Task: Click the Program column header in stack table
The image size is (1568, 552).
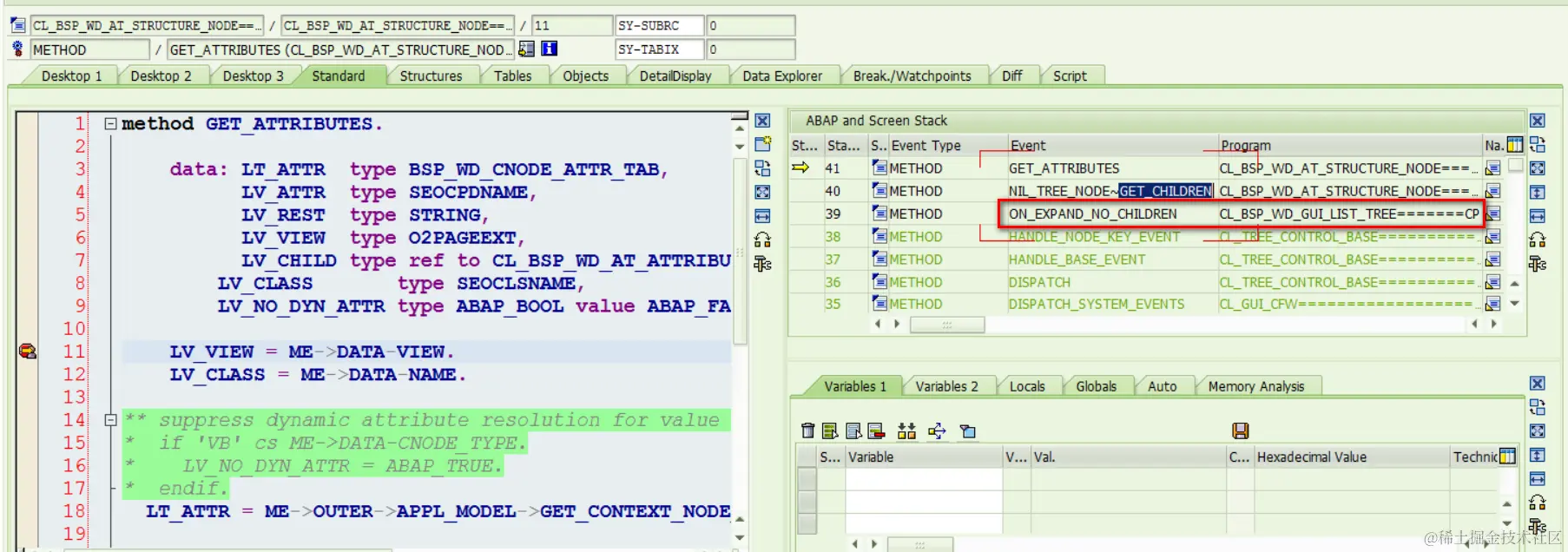Action: tap(1350, 145)
